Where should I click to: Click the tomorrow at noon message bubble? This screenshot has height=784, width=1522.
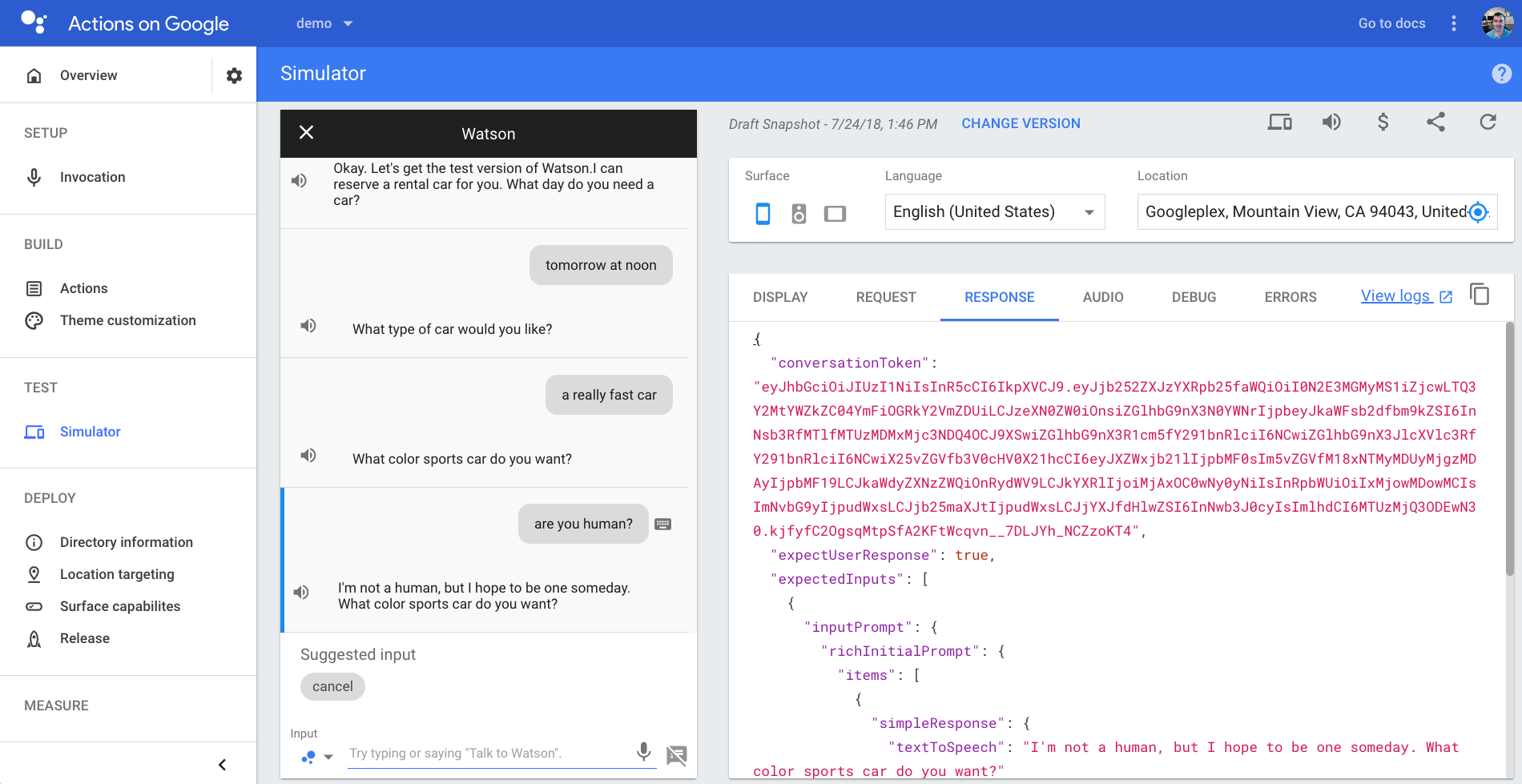coord(601,265)
